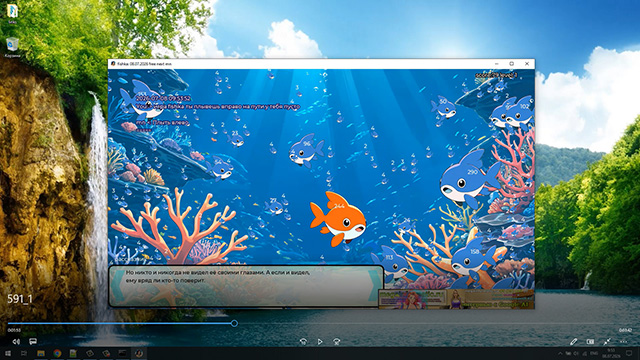Open the Recycle Bin desktop icon
This screenshot has height=360, width=640.
tap(12, 47)
